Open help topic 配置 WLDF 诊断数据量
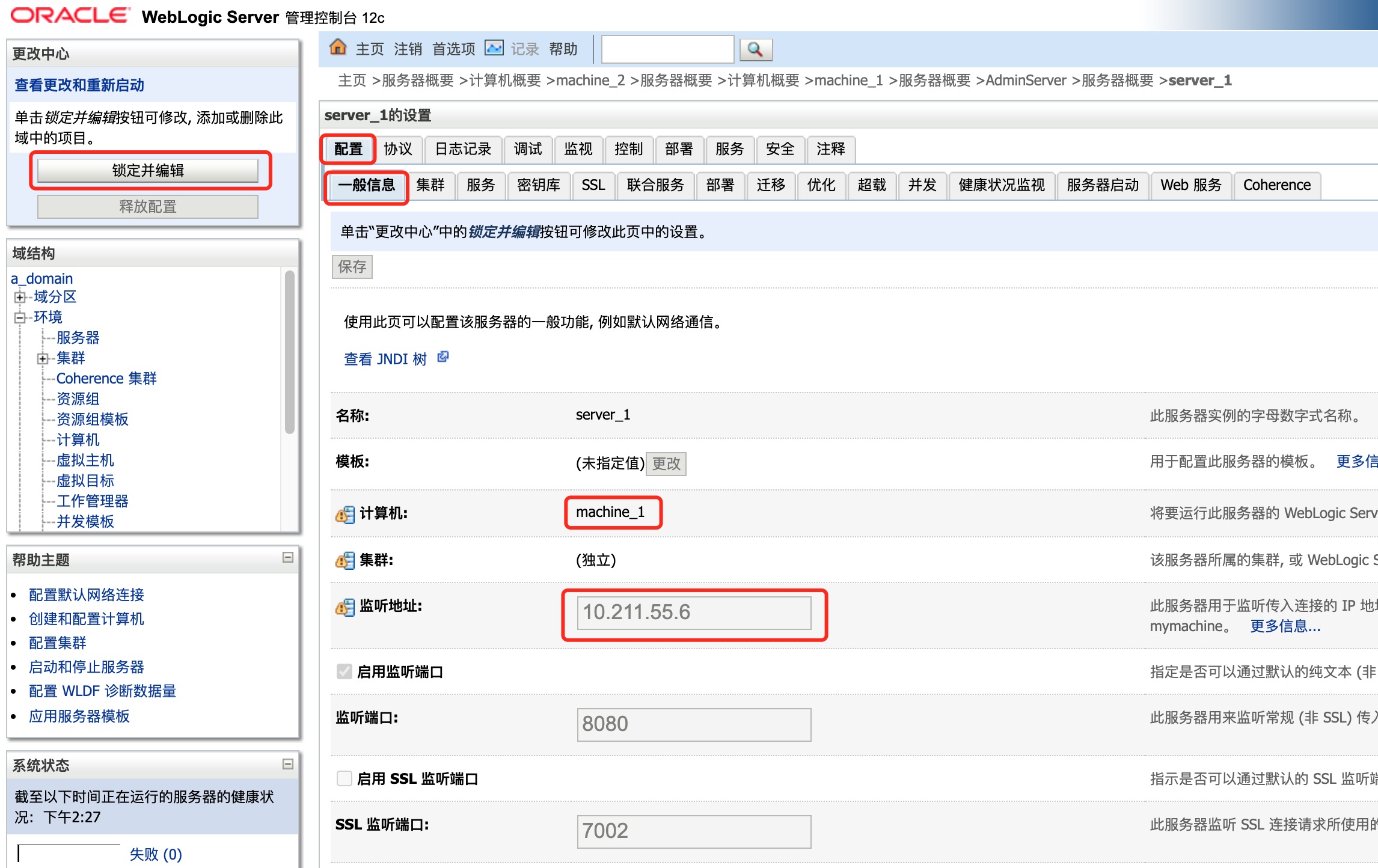The width and height of the screenshot is (1378, 868). pyautogui.click(x=102, y=691)
